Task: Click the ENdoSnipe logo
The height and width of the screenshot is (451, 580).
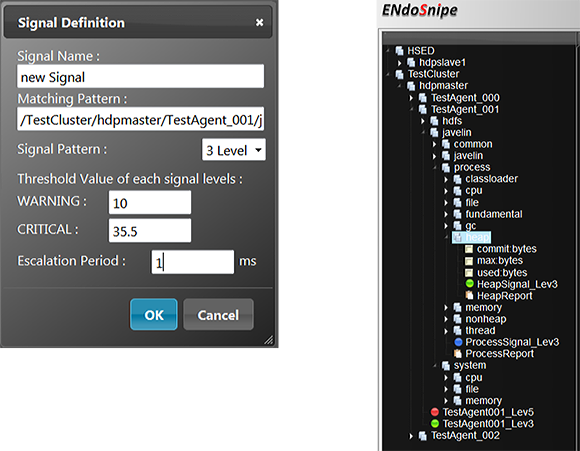Action: click(x=419, y=10)
